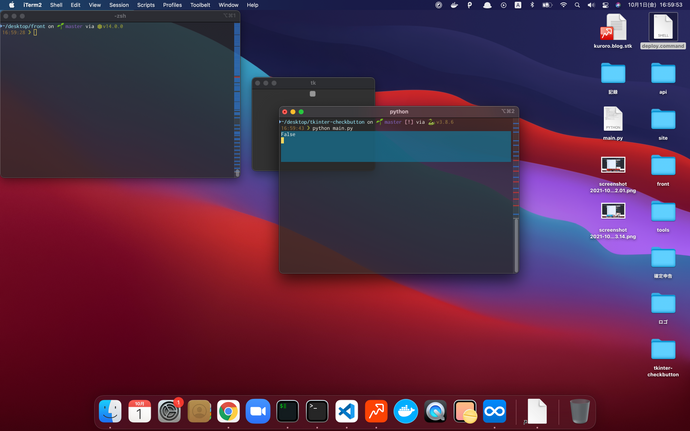The height and width of the screenshot is (431, 690).
Task: Open Finder from the Dock
Action: click(110, 411)
